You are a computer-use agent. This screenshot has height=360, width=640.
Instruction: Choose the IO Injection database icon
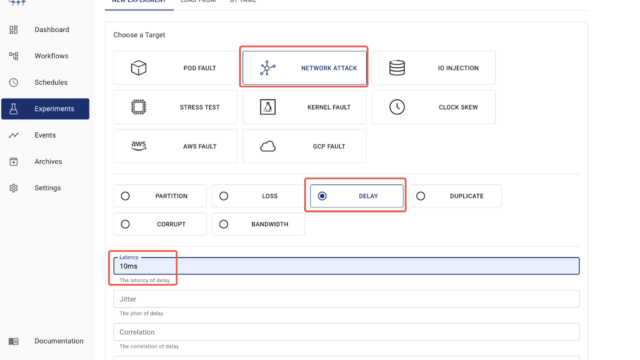tap(397, 68)
